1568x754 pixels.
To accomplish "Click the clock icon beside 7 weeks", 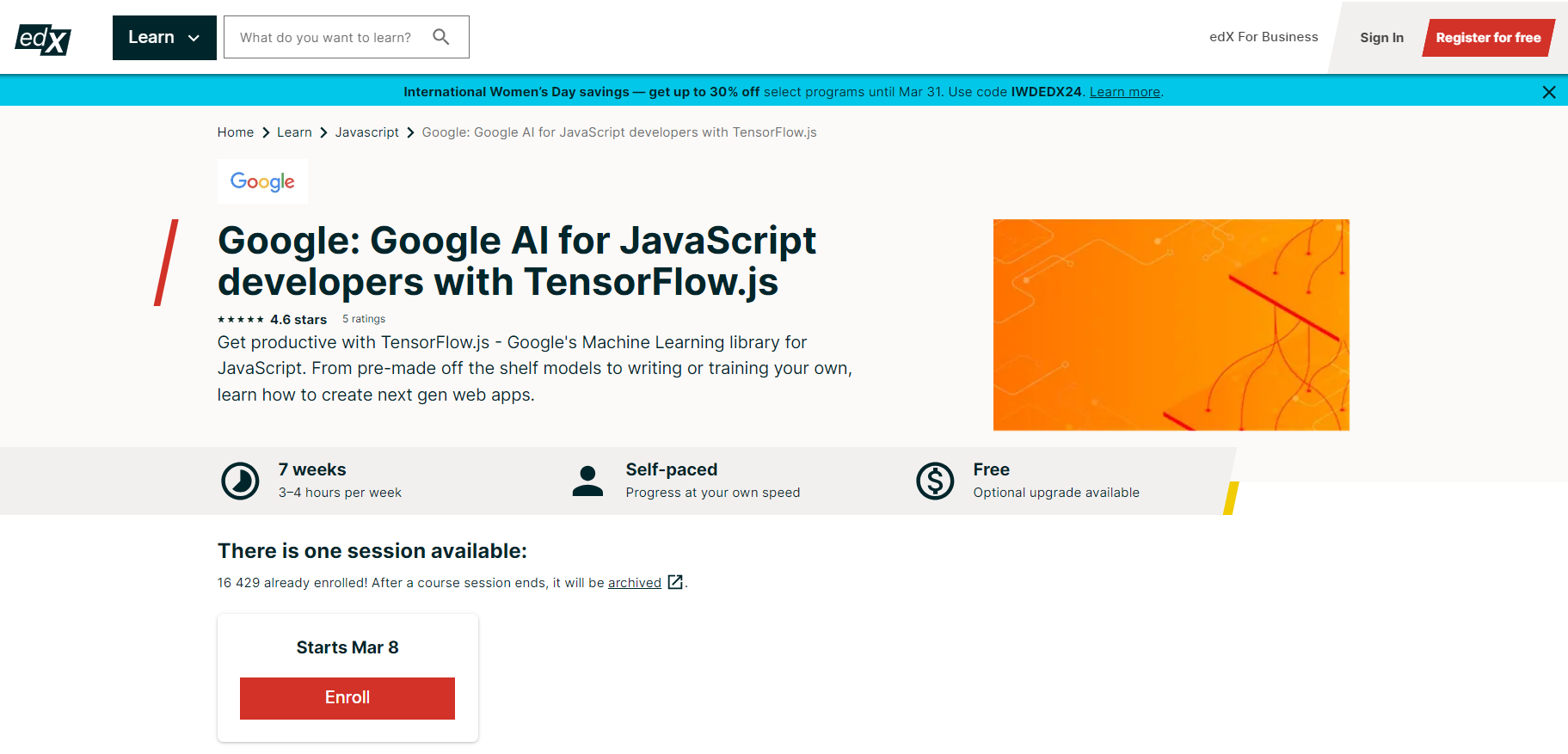I will tap(240, 481).
